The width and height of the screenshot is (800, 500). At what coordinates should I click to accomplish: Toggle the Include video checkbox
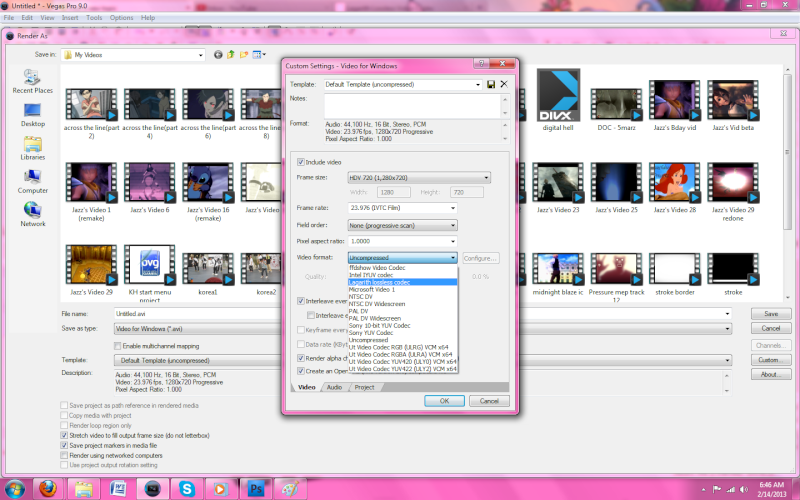[301, 162]
